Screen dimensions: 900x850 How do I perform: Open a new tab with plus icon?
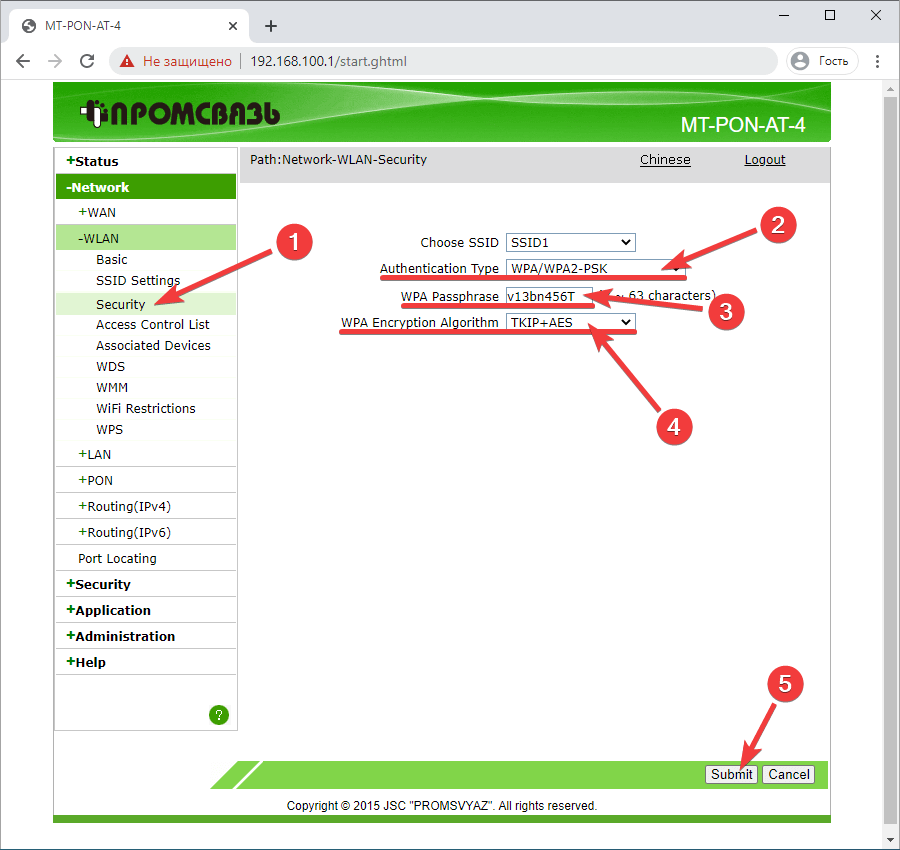270,26
